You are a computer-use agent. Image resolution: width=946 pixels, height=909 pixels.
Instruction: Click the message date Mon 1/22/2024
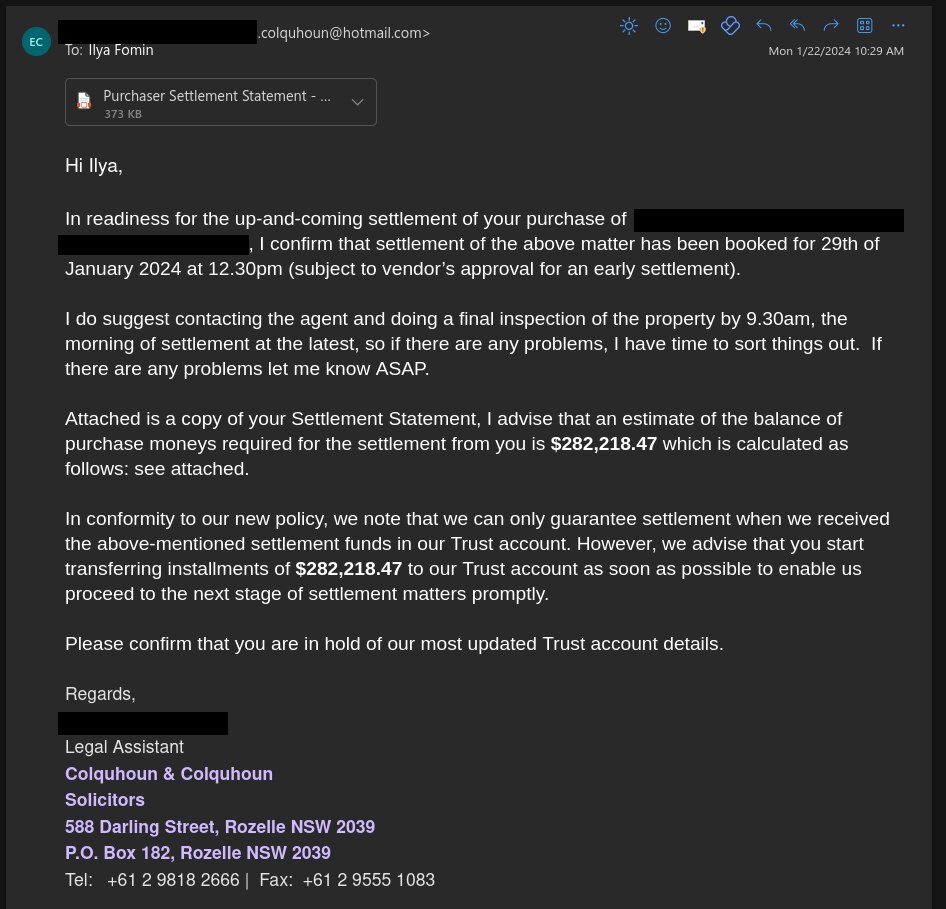pos(836,51)
